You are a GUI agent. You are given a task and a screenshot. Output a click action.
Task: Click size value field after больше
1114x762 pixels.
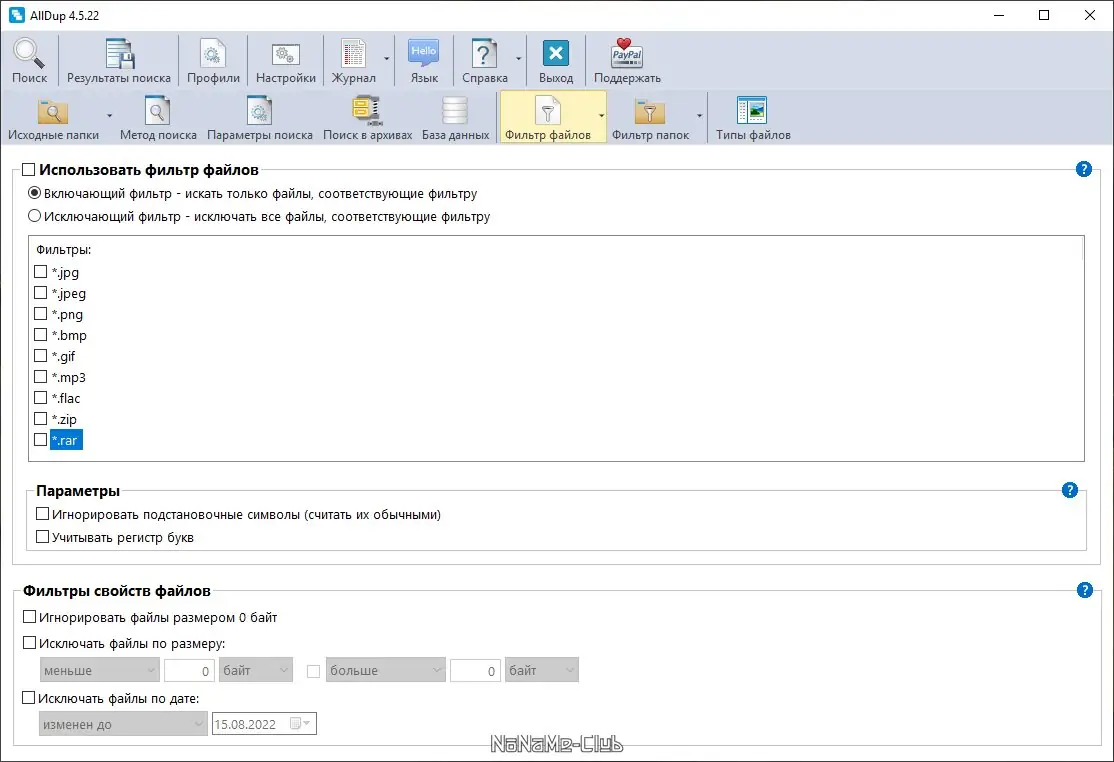(475, 670)
